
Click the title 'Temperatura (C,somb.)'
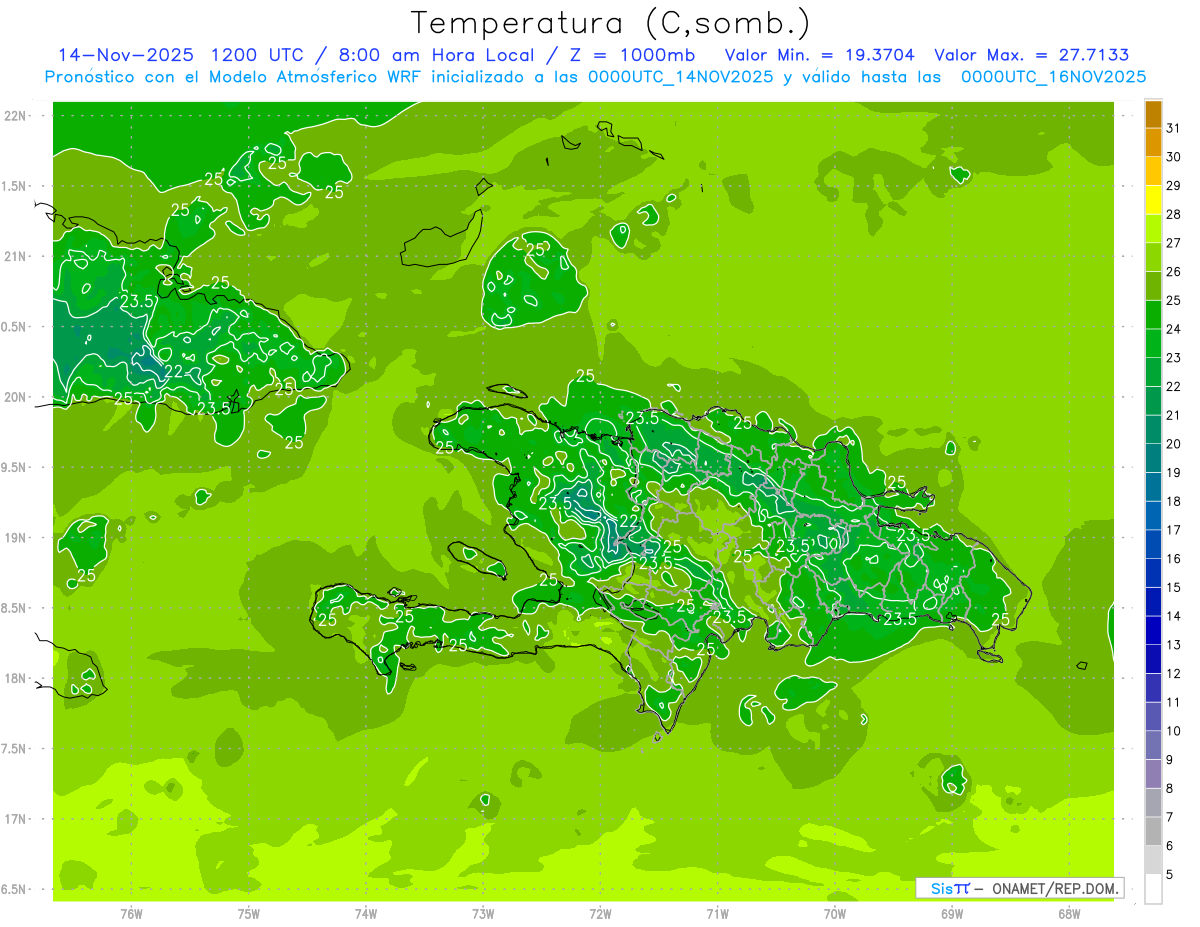pyautogui.click(x=611, y=22)
